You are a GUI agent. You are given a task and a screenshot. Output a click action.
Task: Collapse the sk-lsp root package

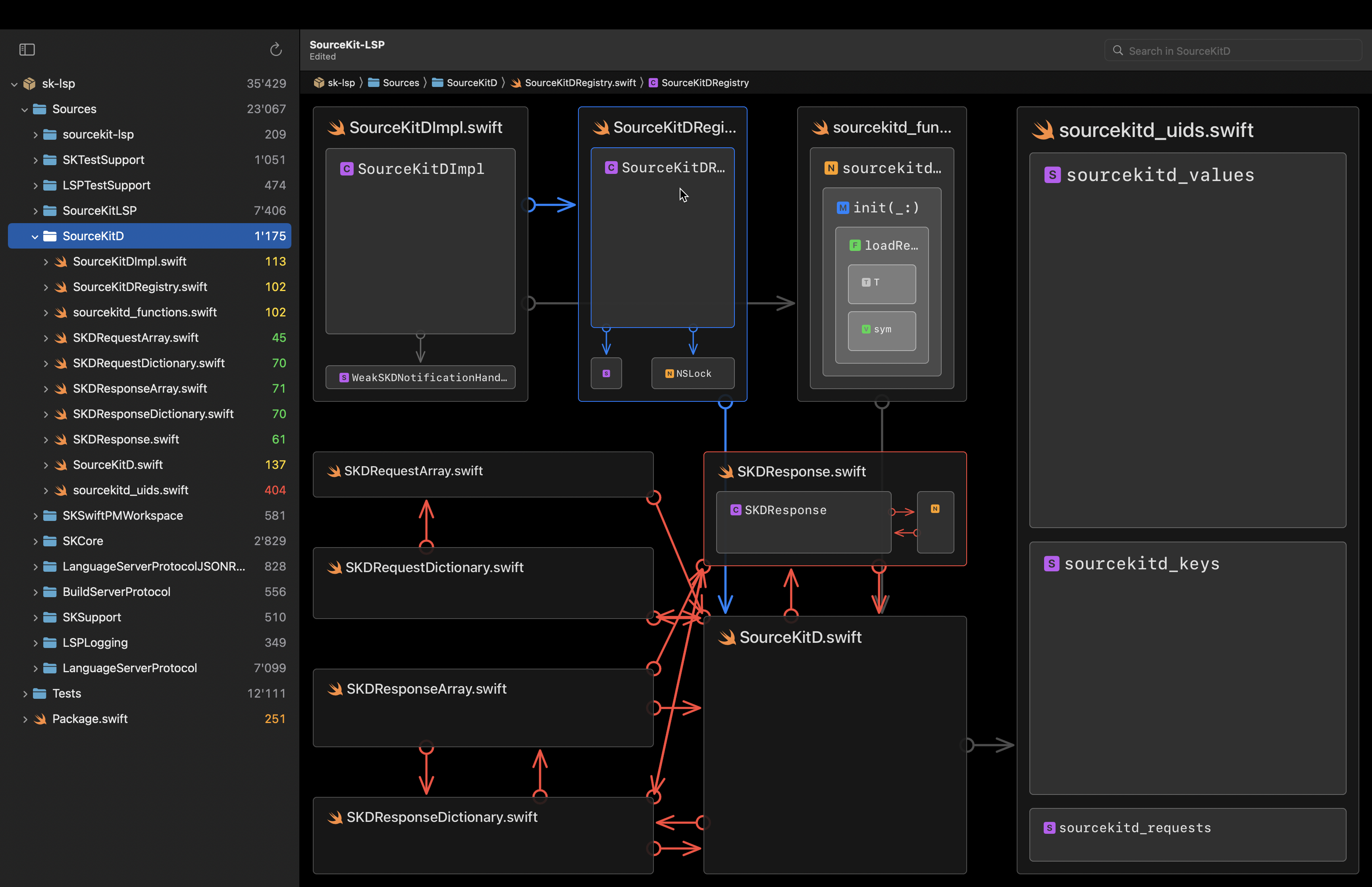coord(14,84)
